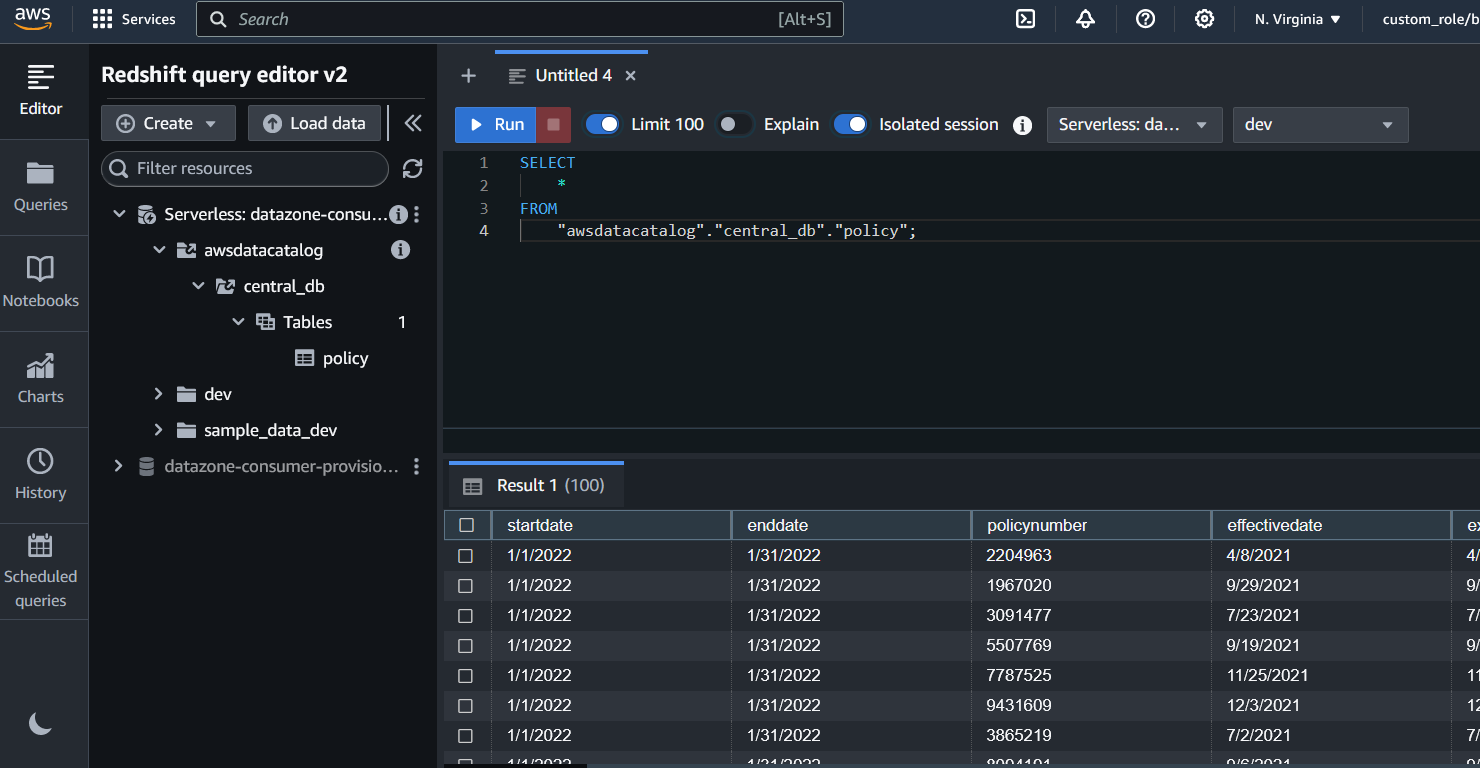Viewport: 1480px width, 768px height.
Task: Enable the Explain toggle
Action: pos(734,124)
